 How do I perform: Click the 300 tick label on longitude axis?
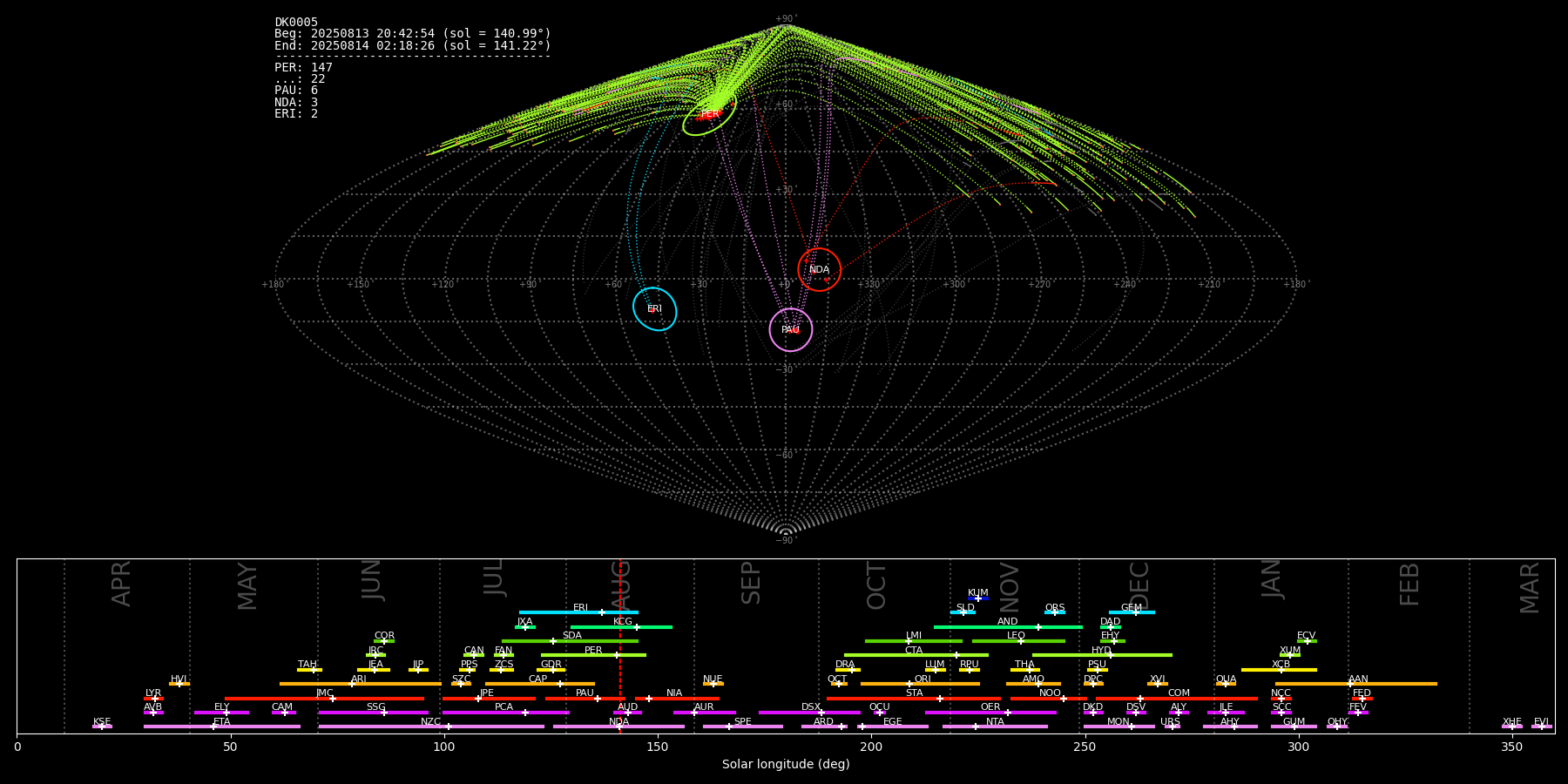tap(1298, 747)
